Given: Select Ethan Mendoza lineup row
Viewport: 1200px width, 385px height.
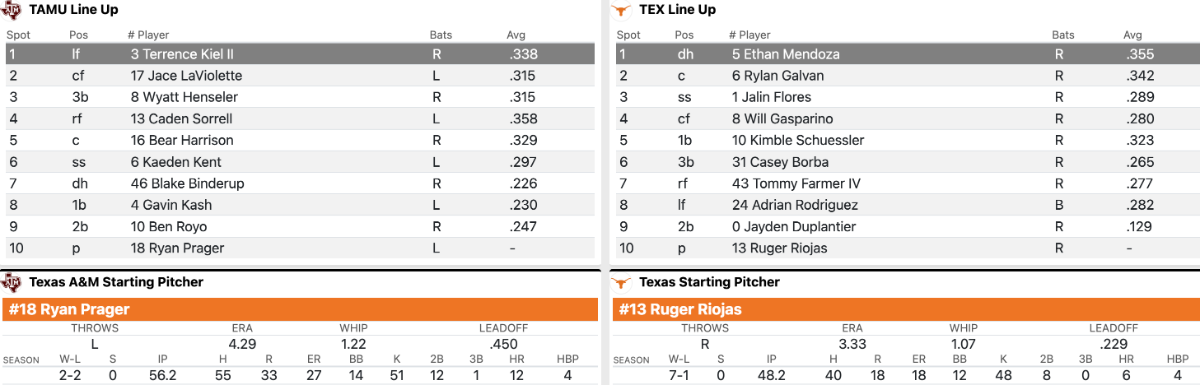Looking at the screenshot, I should (x=905, y=54).
